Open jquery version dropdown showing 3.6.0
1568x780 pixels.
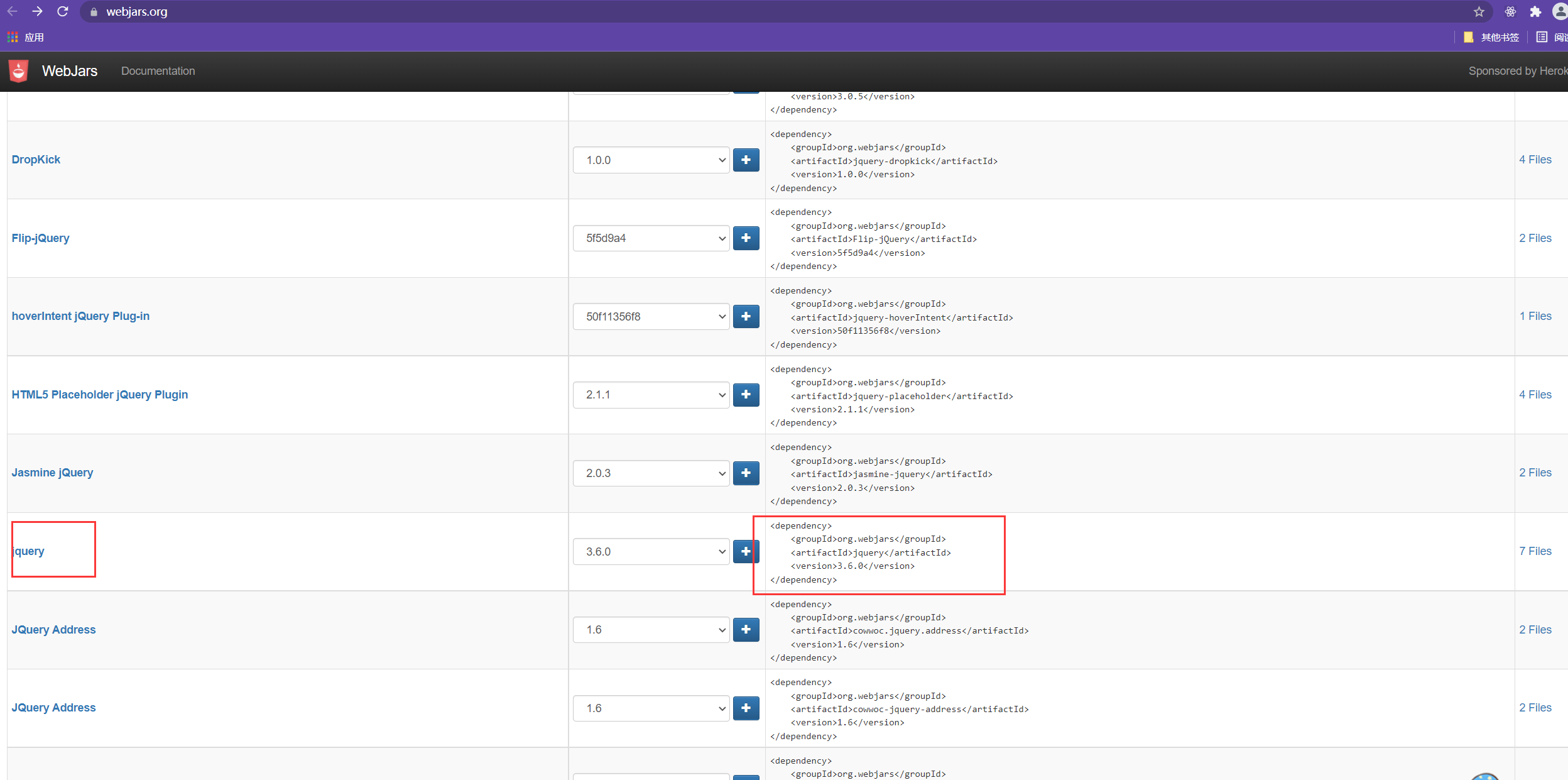(x=651, y=552)
